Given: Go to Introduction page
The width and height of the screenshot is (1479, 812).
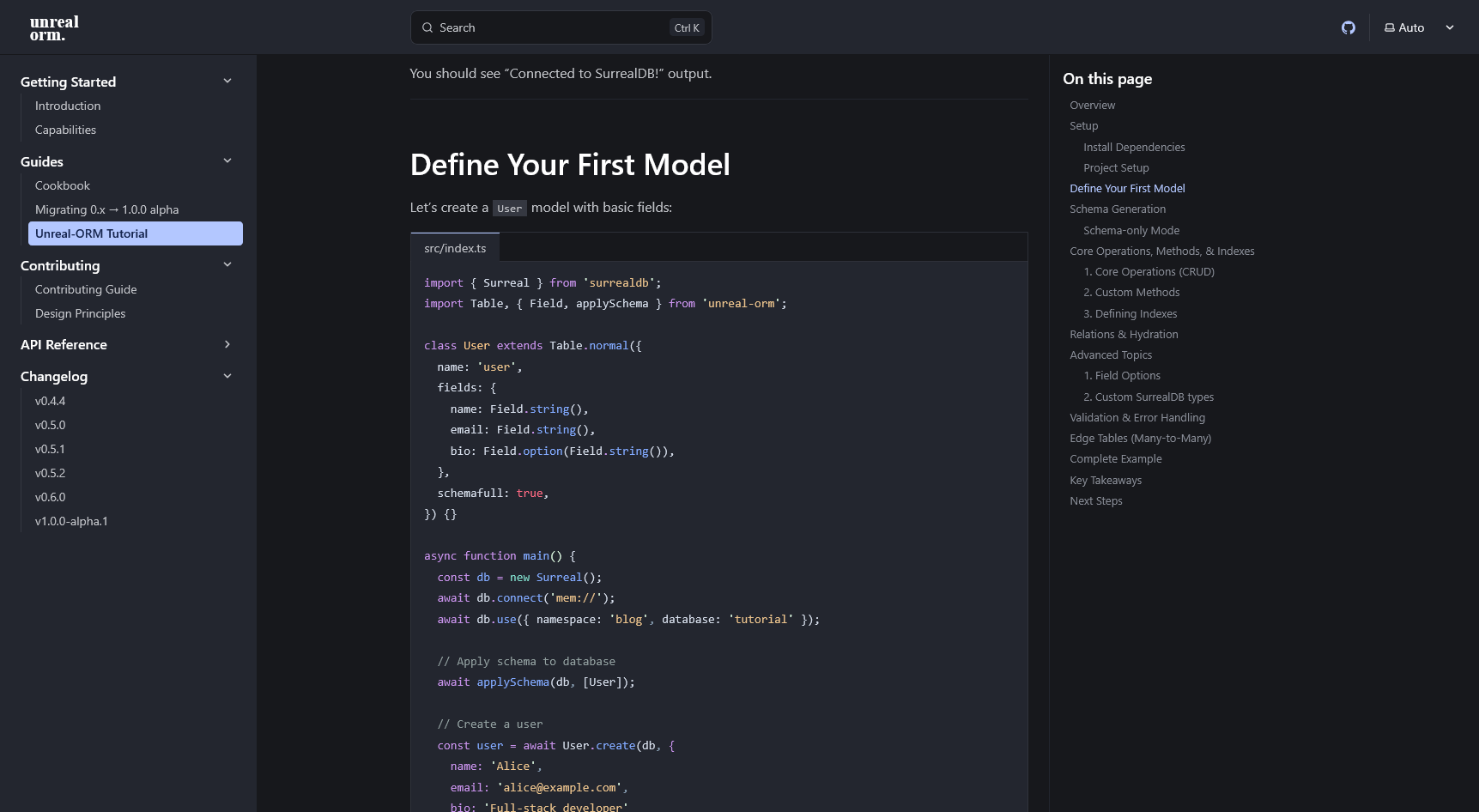Looking at the screenshot, I should pos(68,106).
